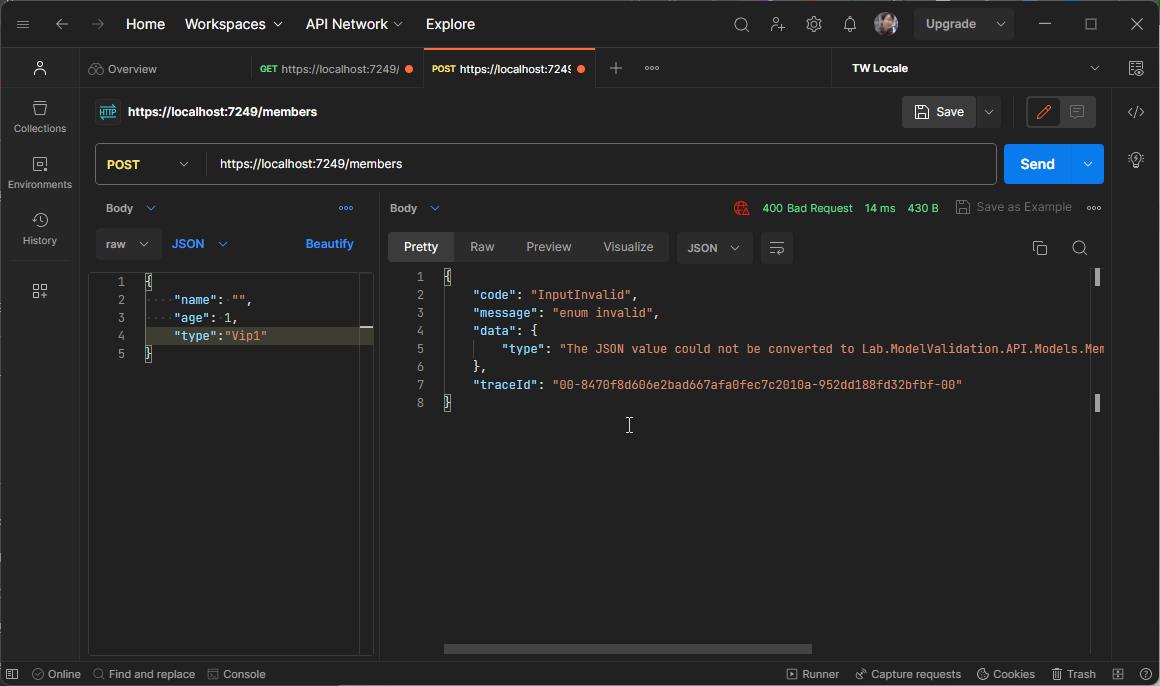This screenshot has width=1160, height=686.
Task: Toggle the sidebar icon in the status bar
Action: click(x=12, y=674)
